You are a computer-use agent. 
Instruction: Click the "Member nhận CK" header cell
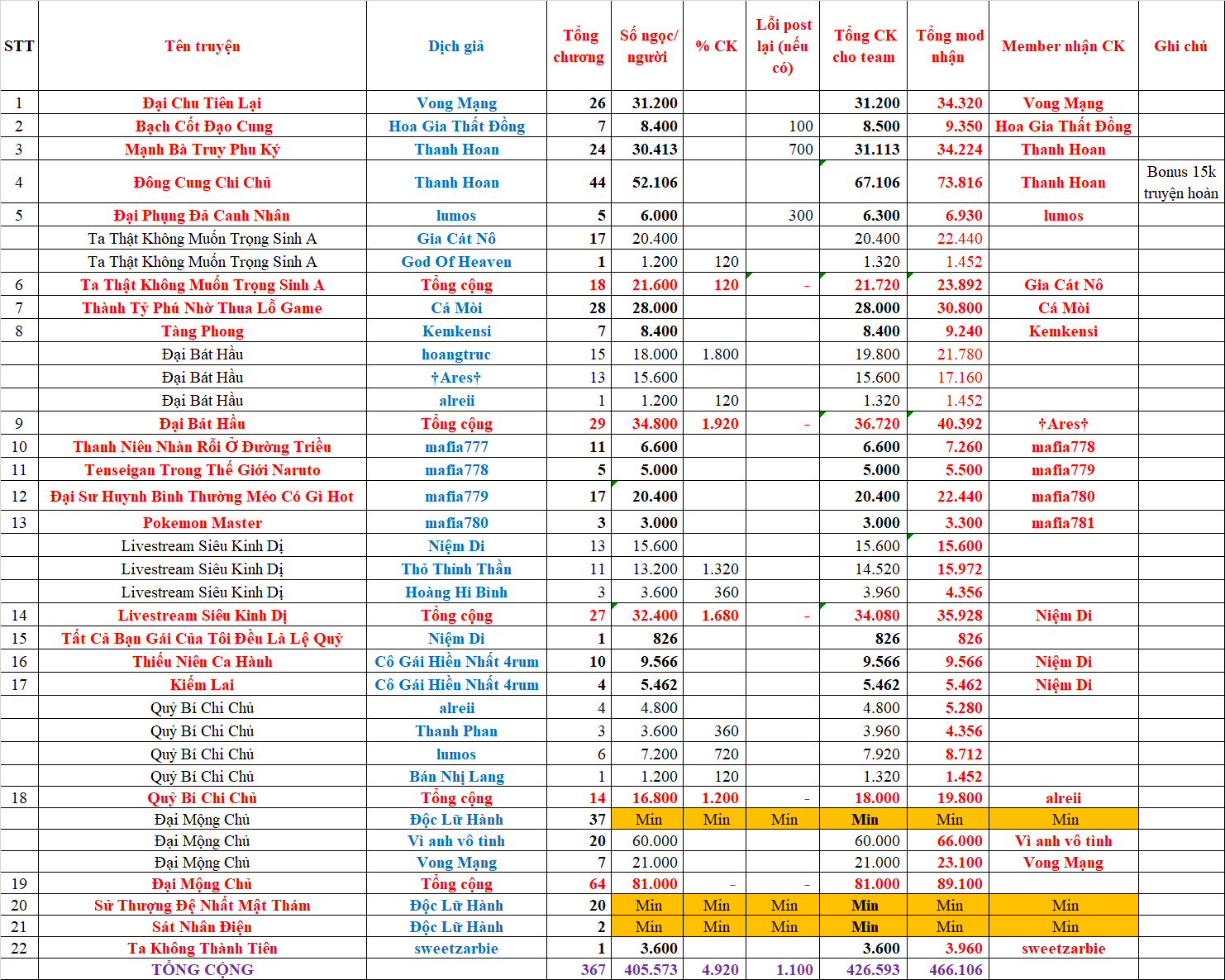1063,46
